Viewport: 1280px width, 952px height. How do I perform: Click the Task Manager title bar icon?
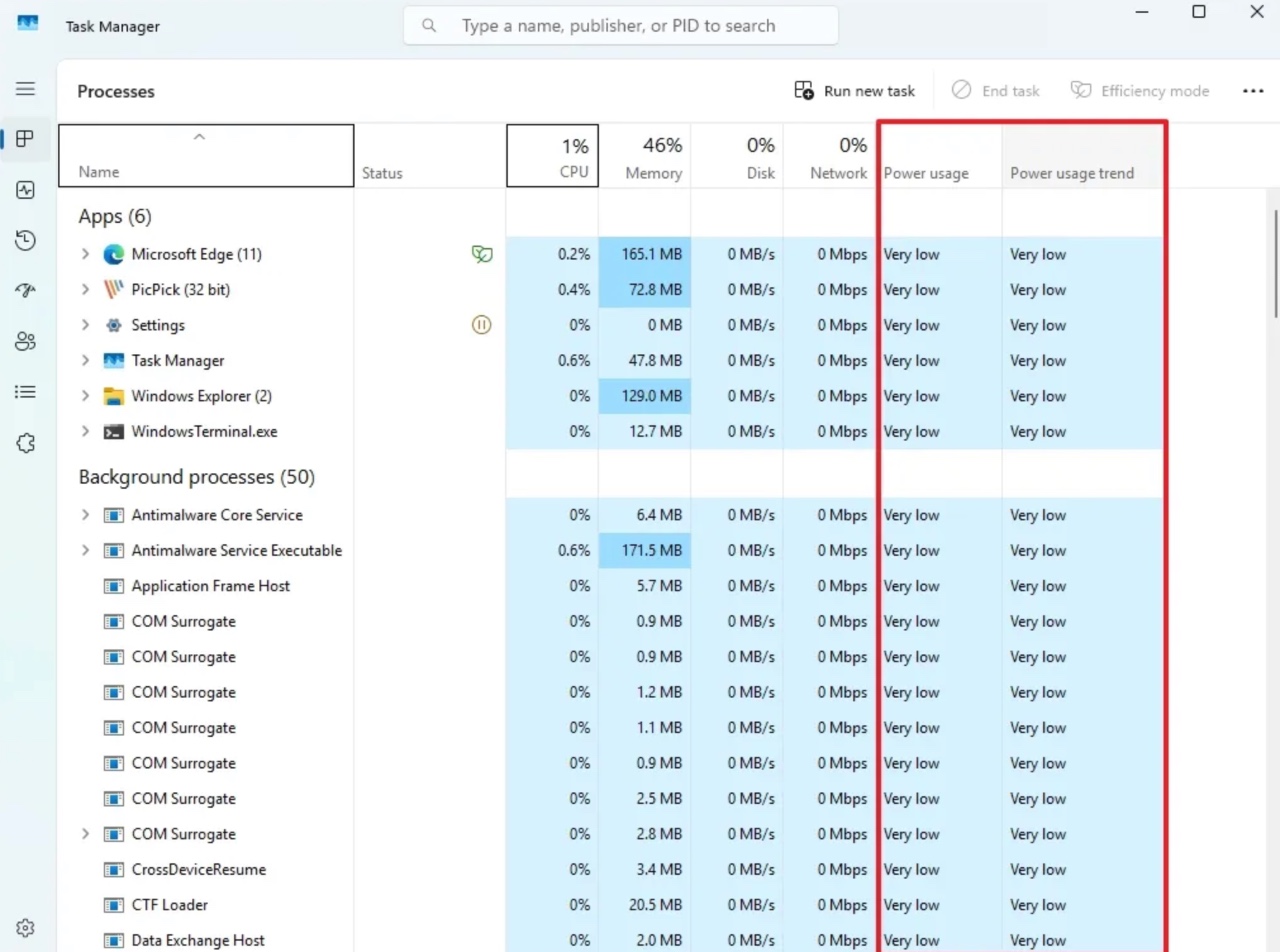pos(28,22)
